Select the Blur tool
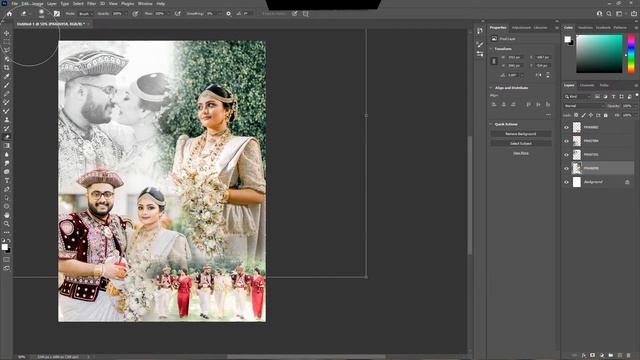Image resolution: width=640 pixels, height=360 pixels. point(7,154)
